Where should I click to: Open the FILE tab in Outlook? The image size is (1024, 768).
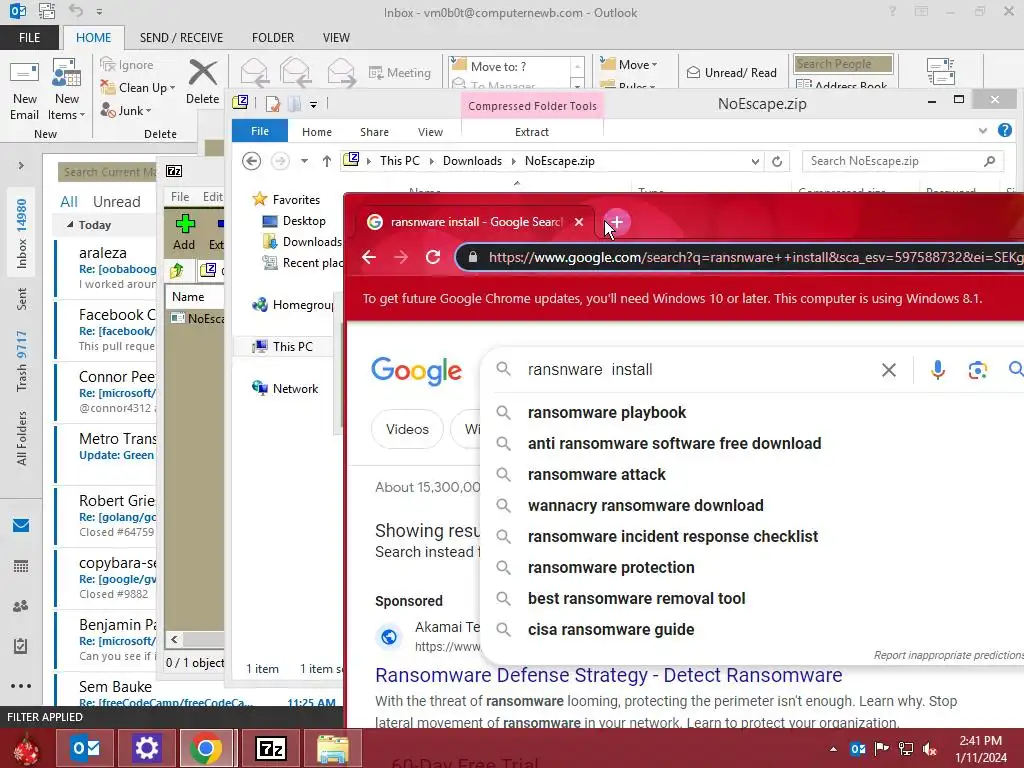pos(29,37)
